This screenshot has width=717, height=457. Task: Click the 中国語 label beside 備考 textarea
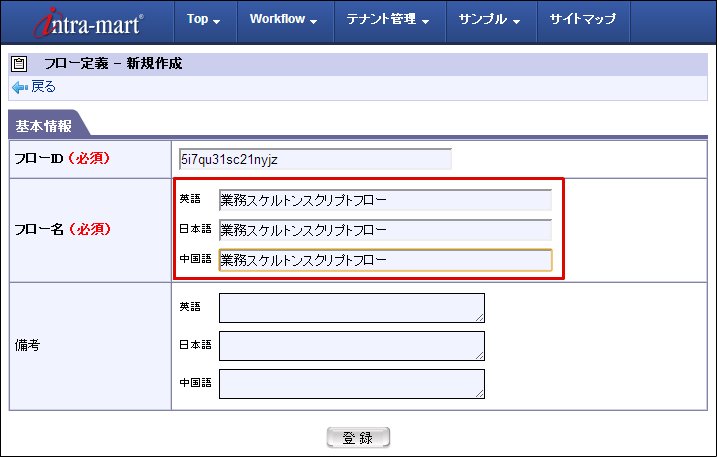click(x=196, y=382)
